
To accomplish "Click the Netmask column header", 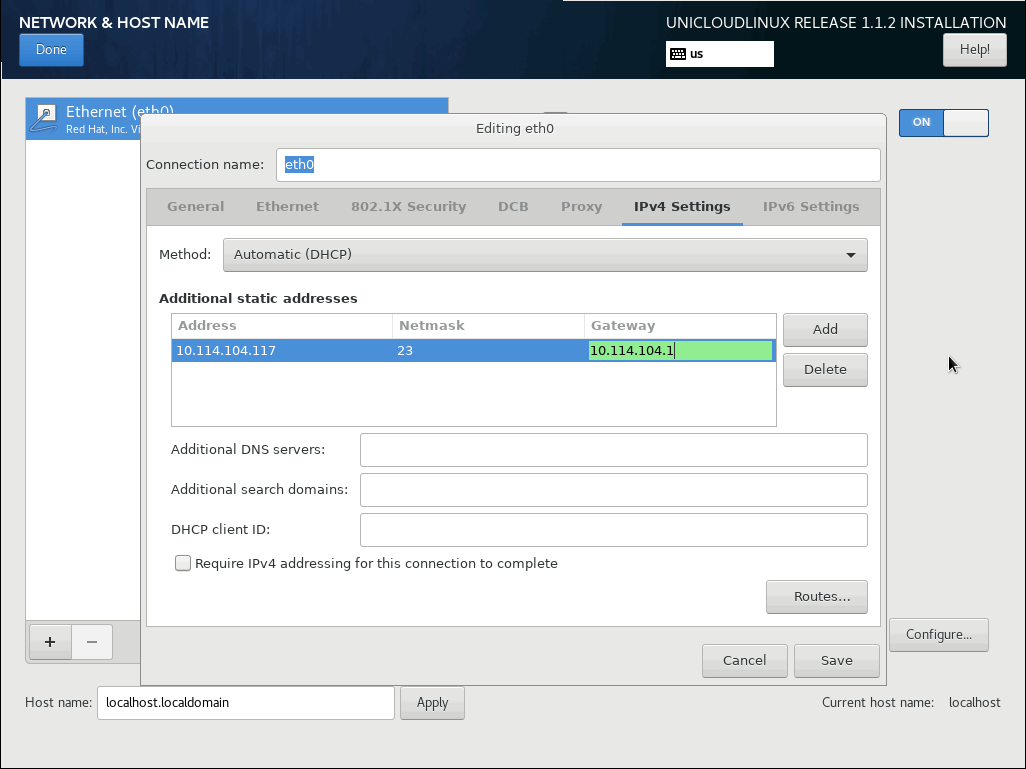I will pos(488,326).
